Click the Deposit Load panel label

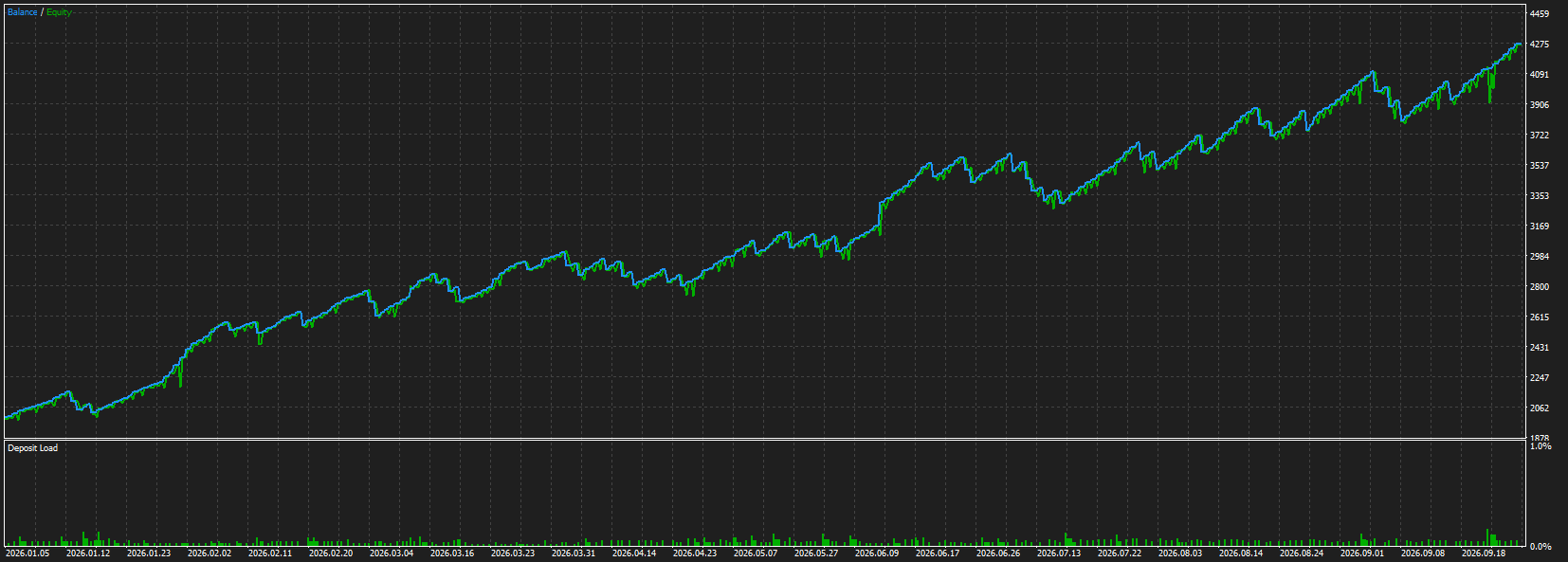pos(32,448)
